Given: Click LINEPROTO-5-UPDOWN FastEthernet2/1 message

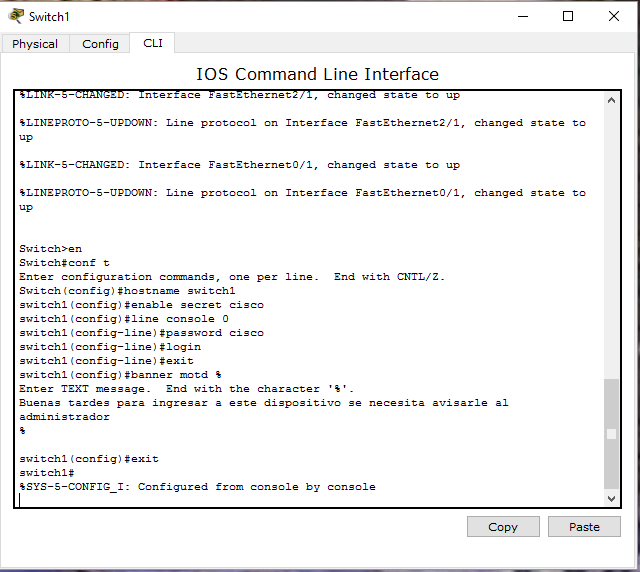Looking at the screenshot, I should pos(302,130).
